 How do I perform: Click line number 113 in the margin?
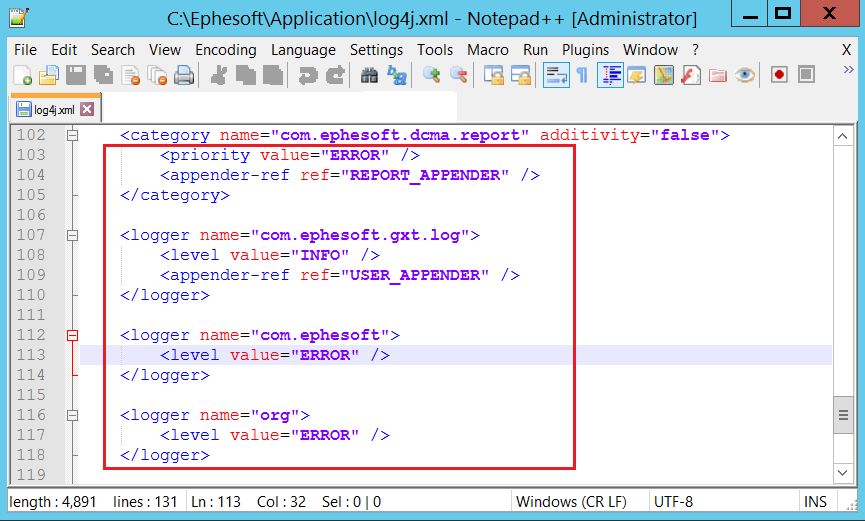point(31,355)
